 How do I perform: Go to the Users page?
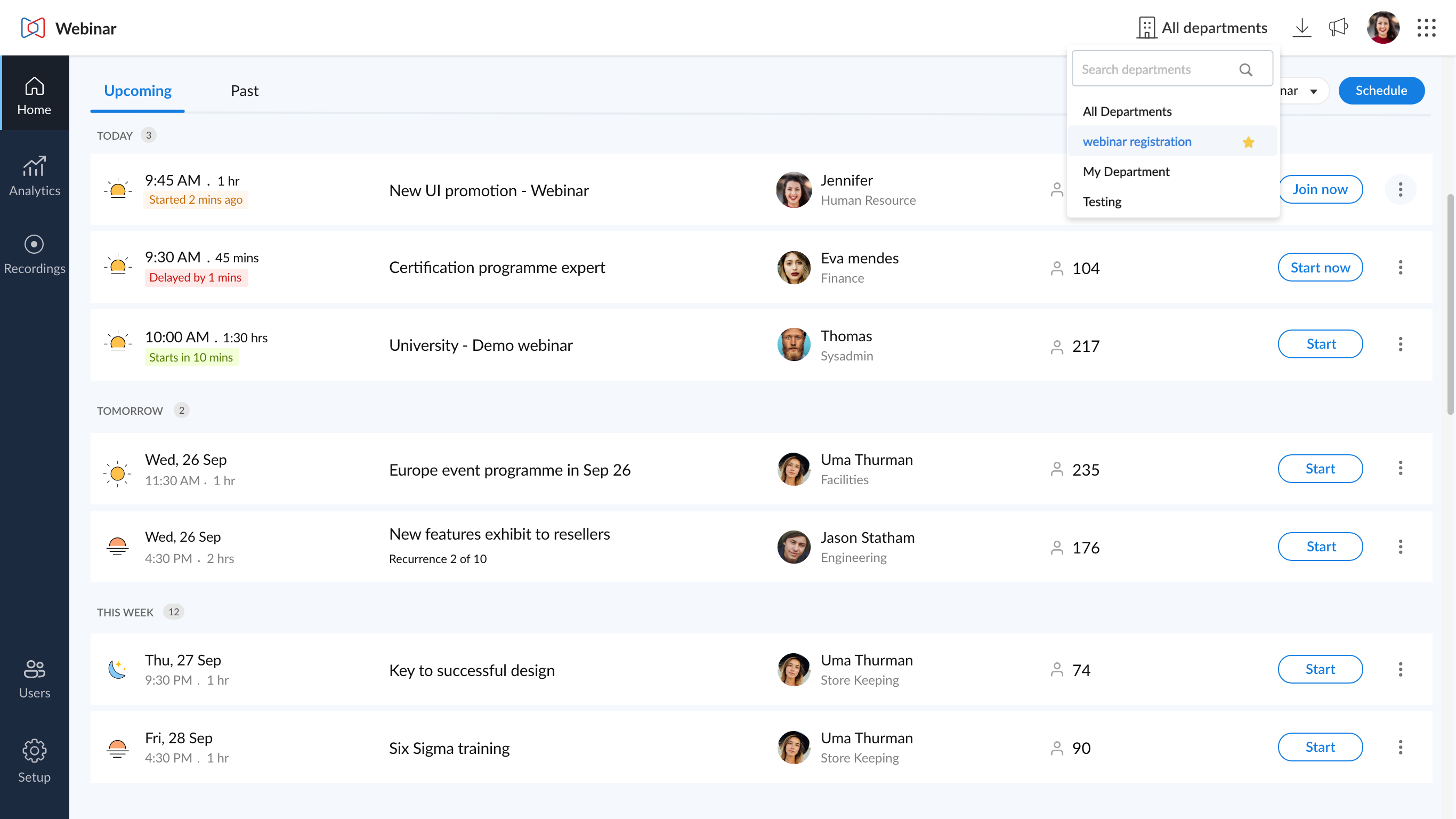pyautogui.click(x=34, y=679)
